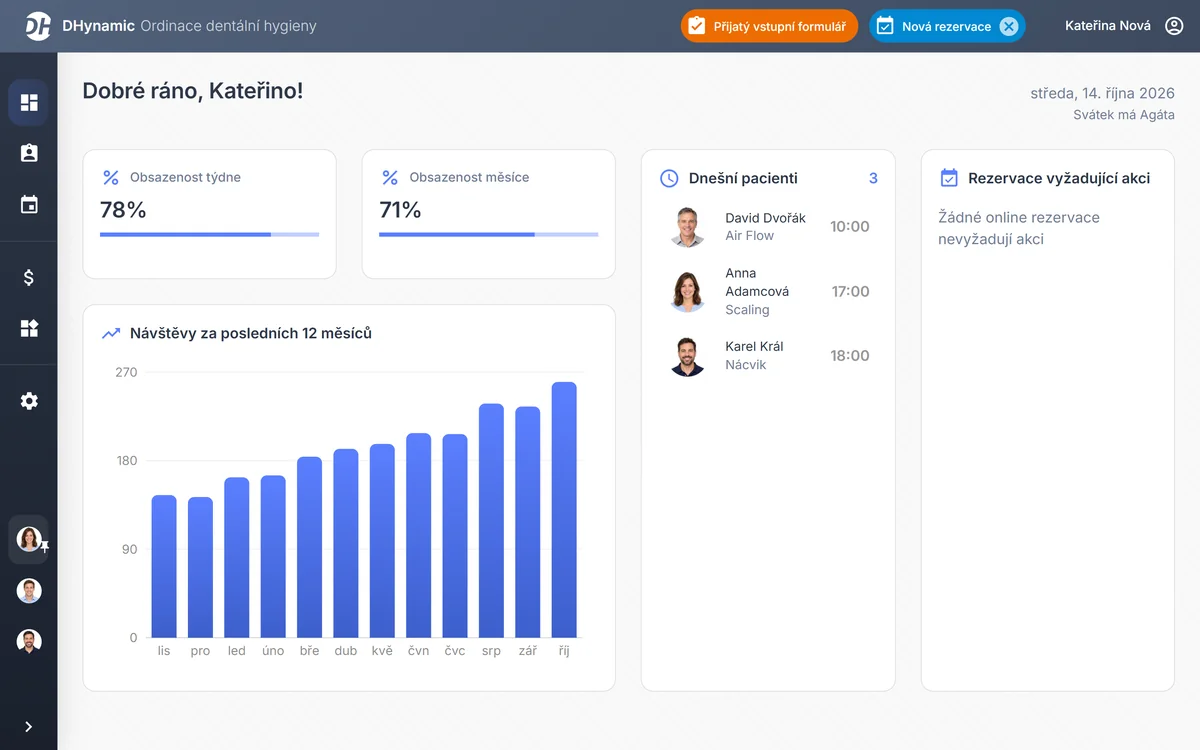Viewport: 1200px width, 750px height.
Task: Switch to the pinned female staff avatar
Action: 29,539
